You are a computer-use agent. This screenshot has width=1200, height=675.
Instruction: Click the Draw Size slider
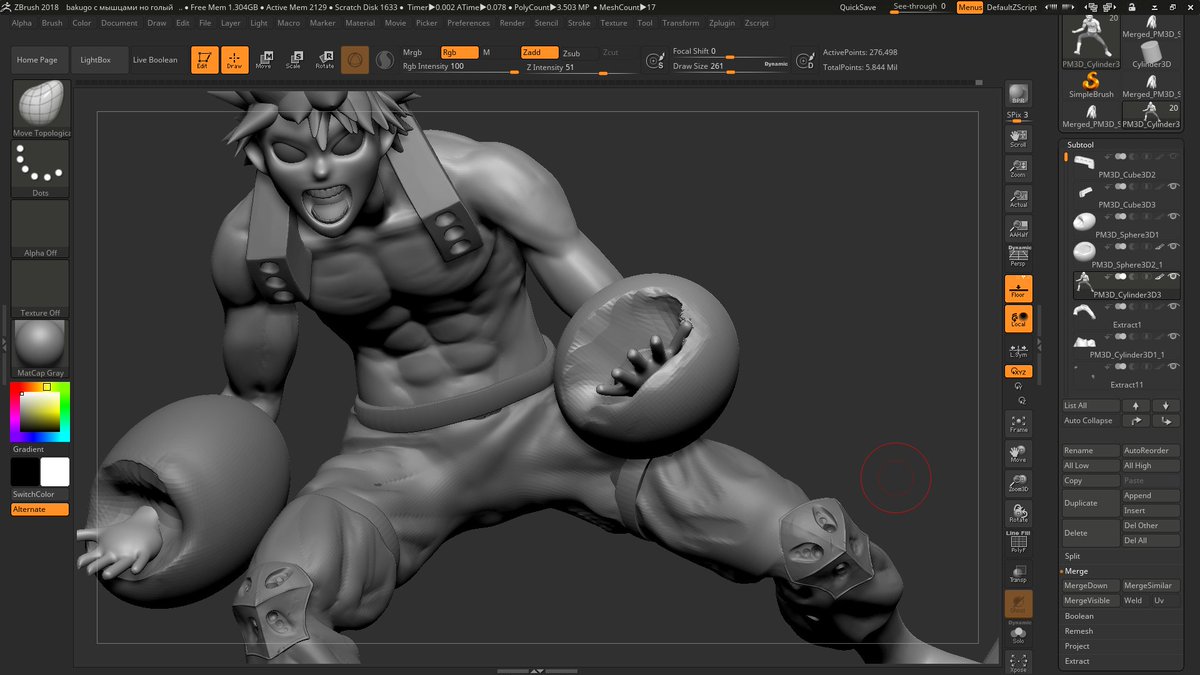pos(729,67)
